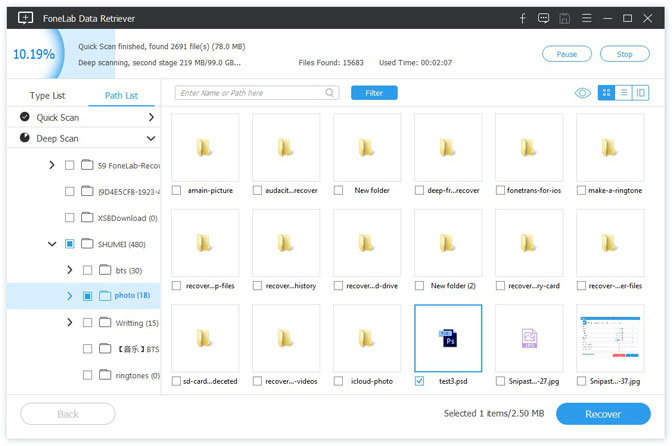Switch to the Type List tab
The image size is (672, 446).
click(48, 96)
